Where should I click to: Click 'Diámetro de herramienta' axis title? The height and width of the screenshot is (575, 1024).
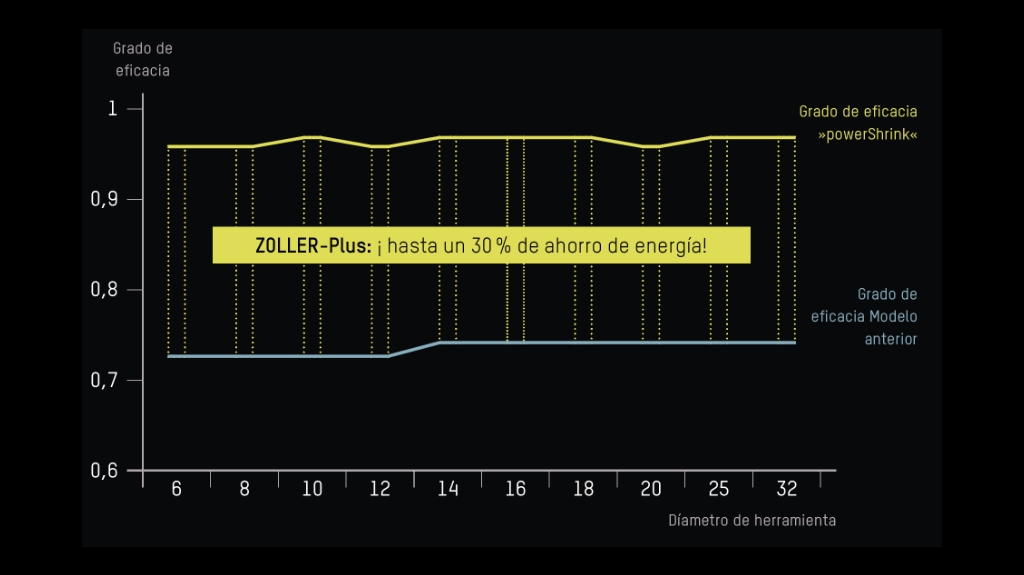[752, 521]
